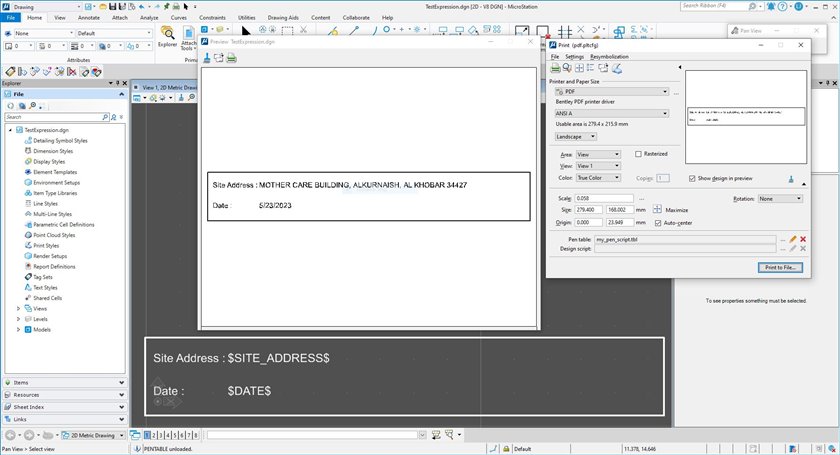Click the Maximize label in Print dialog
This screenshot has width=840, height=455.
(677, 210)
